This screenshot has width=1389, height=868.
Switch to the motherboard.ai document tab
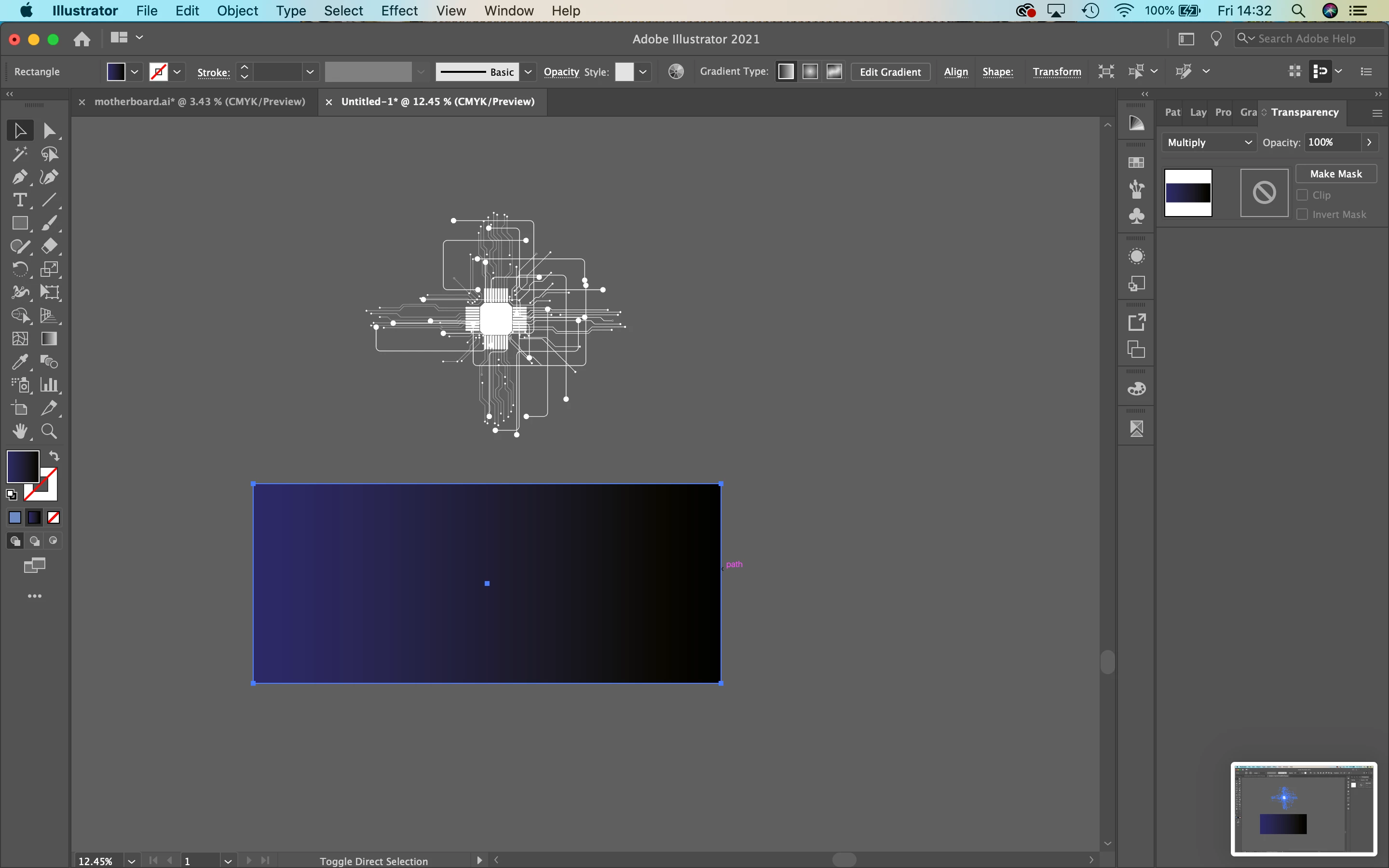point(199,102)
